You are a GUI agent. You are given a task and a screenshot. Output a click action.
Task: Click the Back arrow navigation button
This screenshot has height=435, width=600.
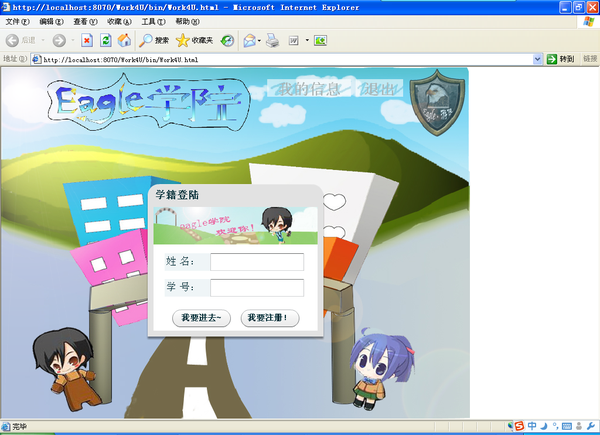tap(14, 40)
